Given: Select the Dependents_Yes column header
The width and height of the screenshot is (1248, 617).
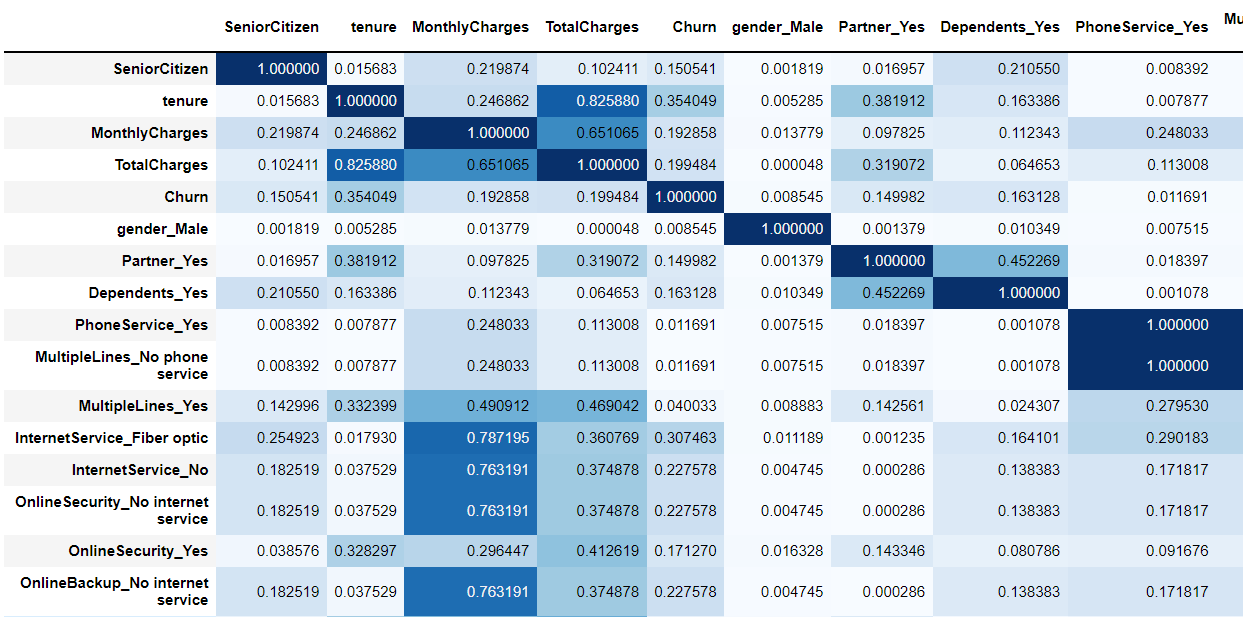Looking at the screenshot, I should click(x=1000, y=27).
